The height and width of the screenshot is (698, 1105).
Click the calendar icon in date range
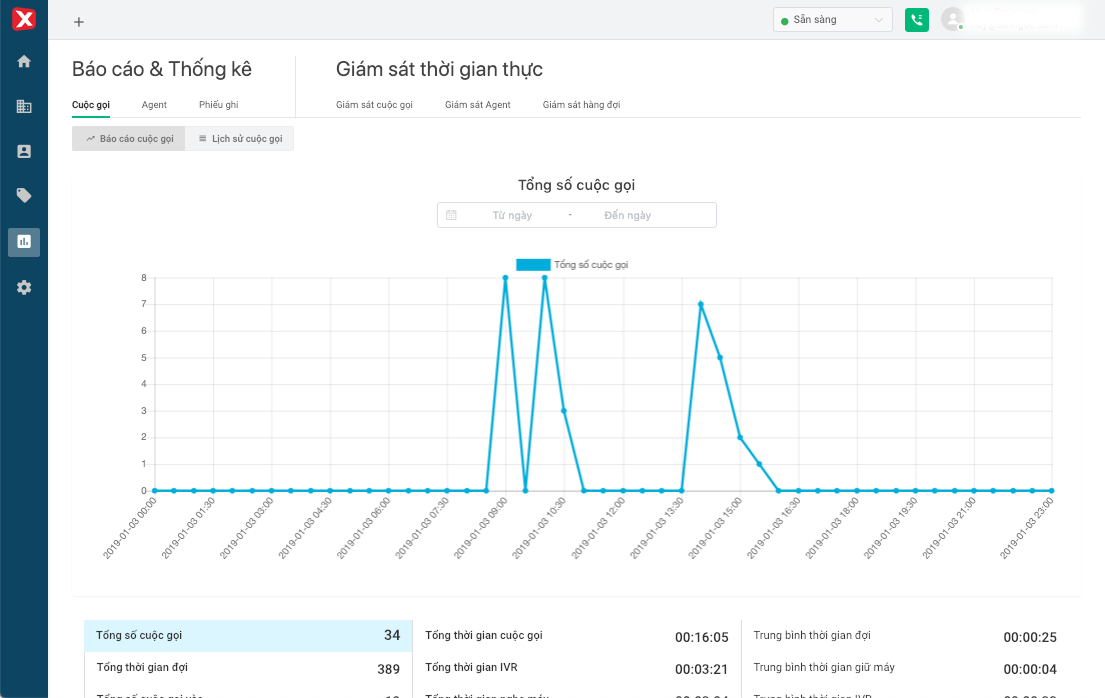tap(451, 215)
